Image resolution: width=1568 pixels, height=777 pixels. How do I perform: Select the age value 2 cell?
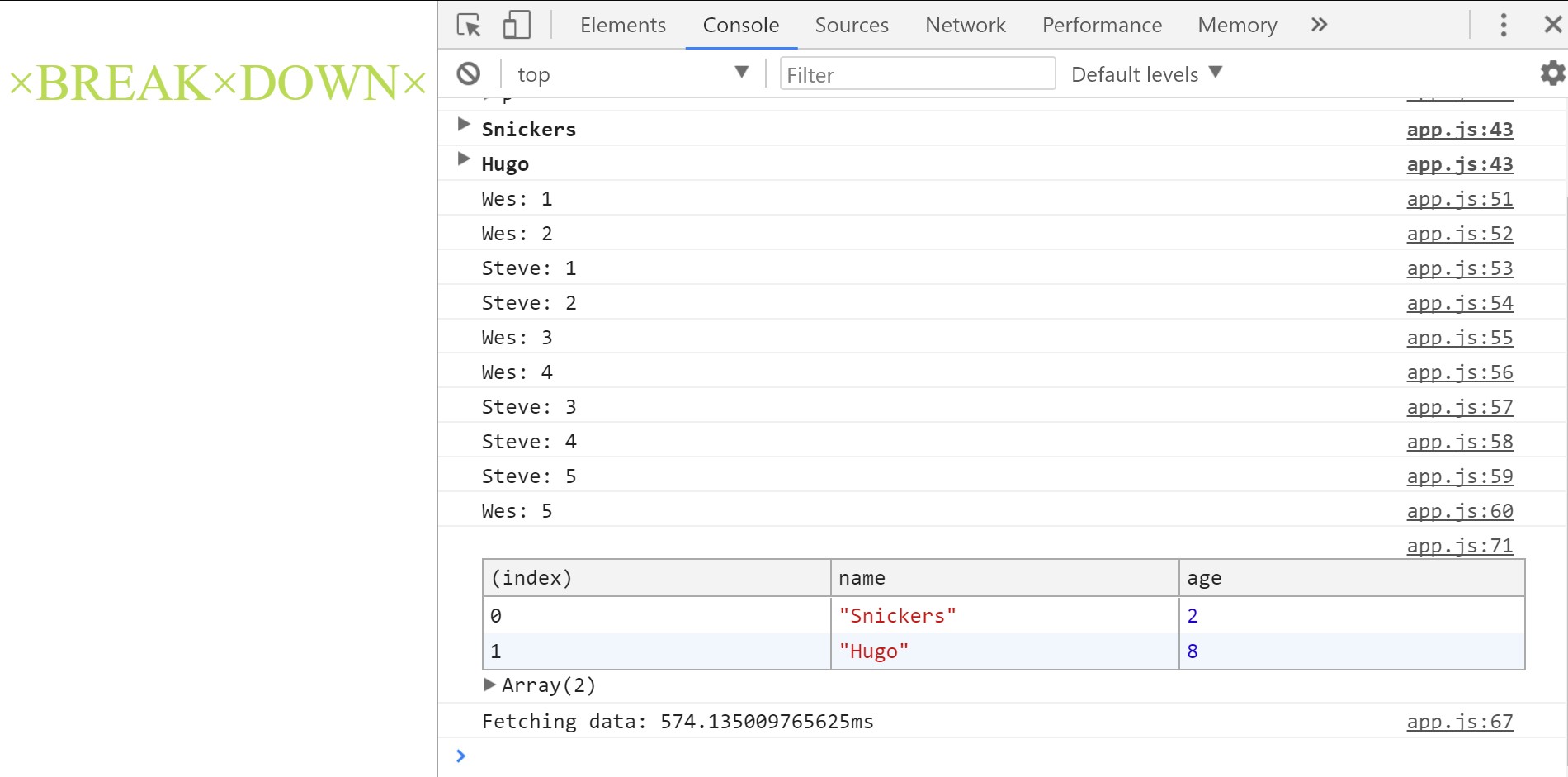point(1352,615)
